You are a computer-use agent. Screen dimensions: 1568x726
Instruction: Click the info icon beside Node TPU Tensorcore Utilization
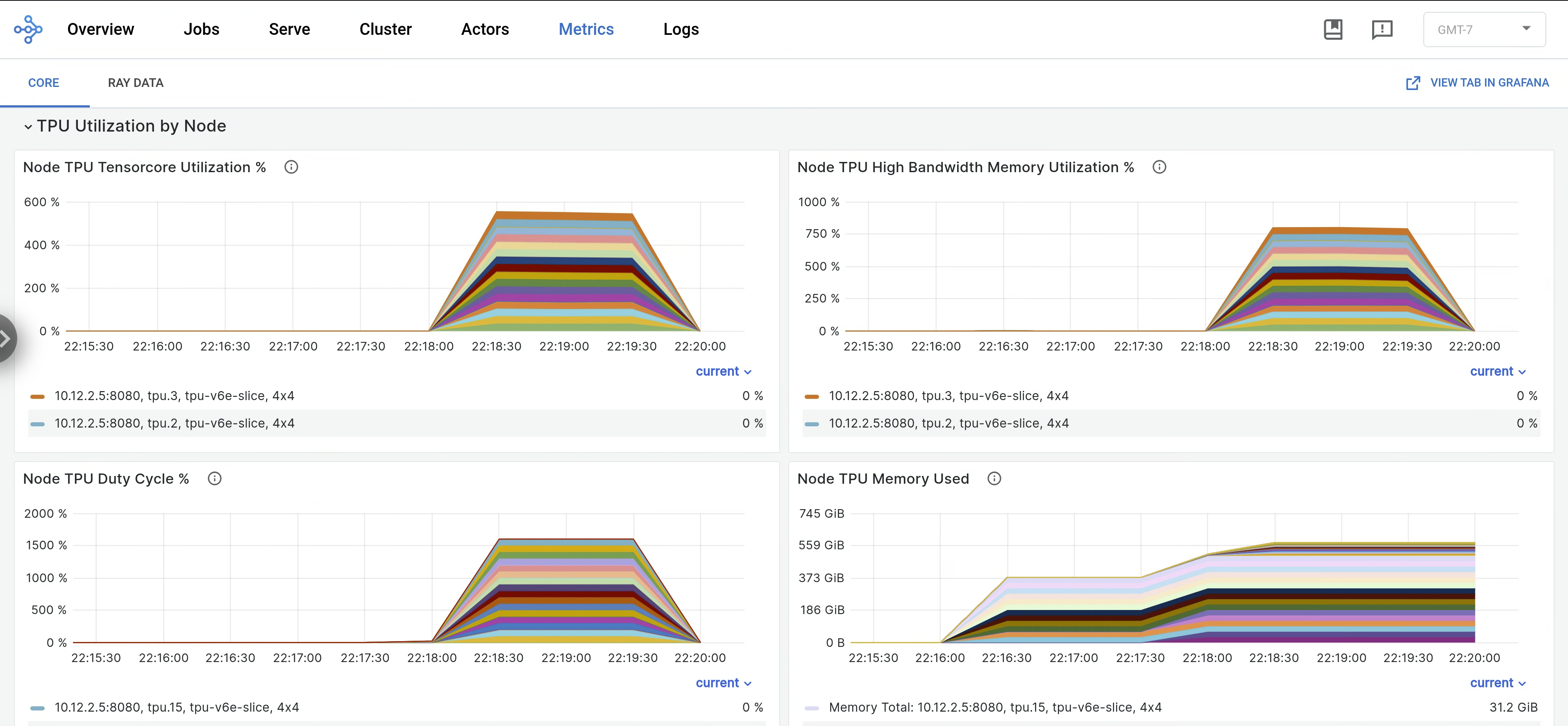point(291,167)
